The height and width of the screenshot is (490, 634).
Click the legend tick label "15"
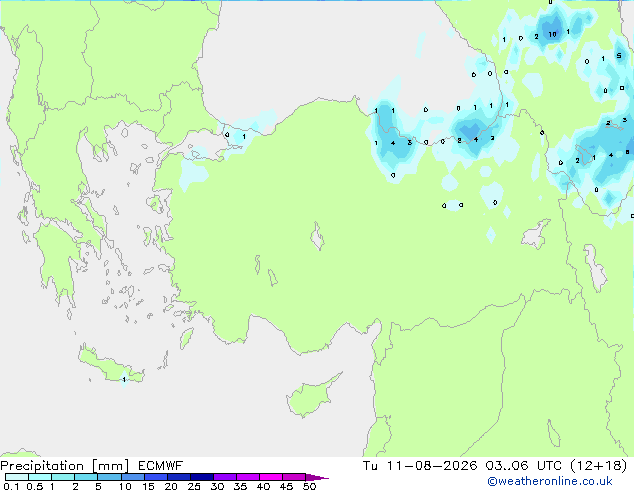pyautogui.click(x=148, y=486)
